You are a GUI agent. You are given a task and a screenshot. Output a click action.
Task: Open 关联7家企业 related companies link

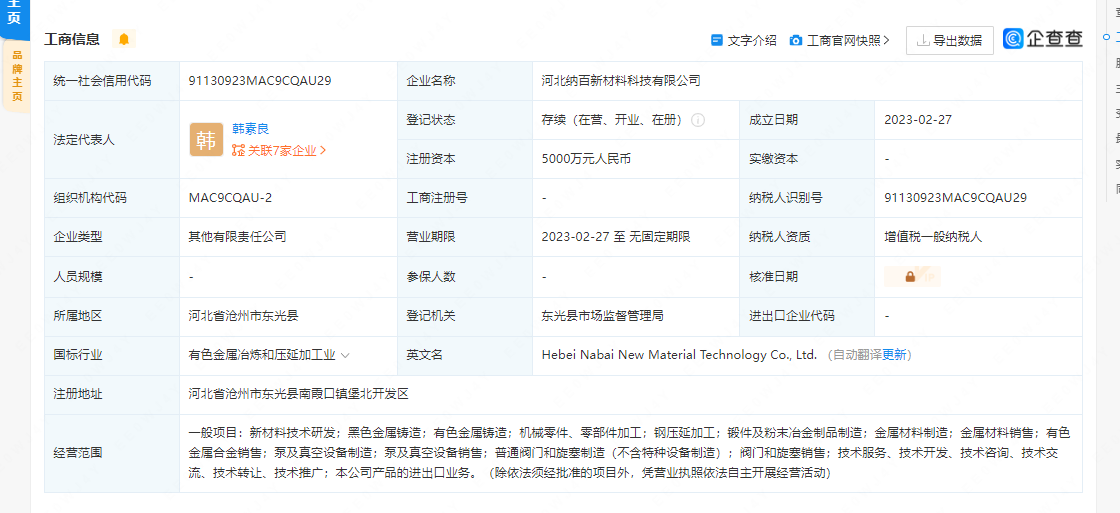[x=279, y=151]
